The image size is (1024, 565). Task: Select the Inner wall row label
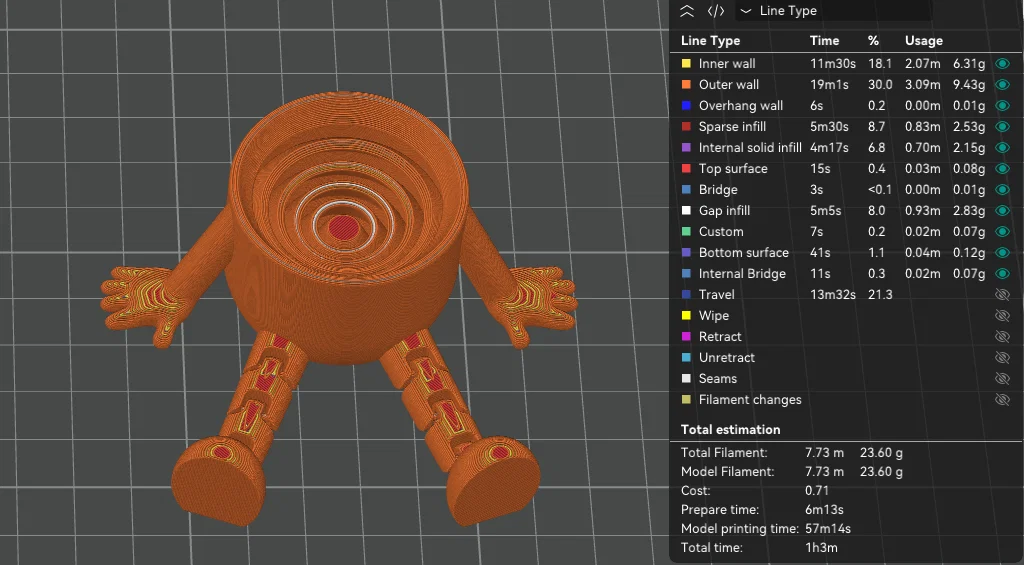pos(727,63)
